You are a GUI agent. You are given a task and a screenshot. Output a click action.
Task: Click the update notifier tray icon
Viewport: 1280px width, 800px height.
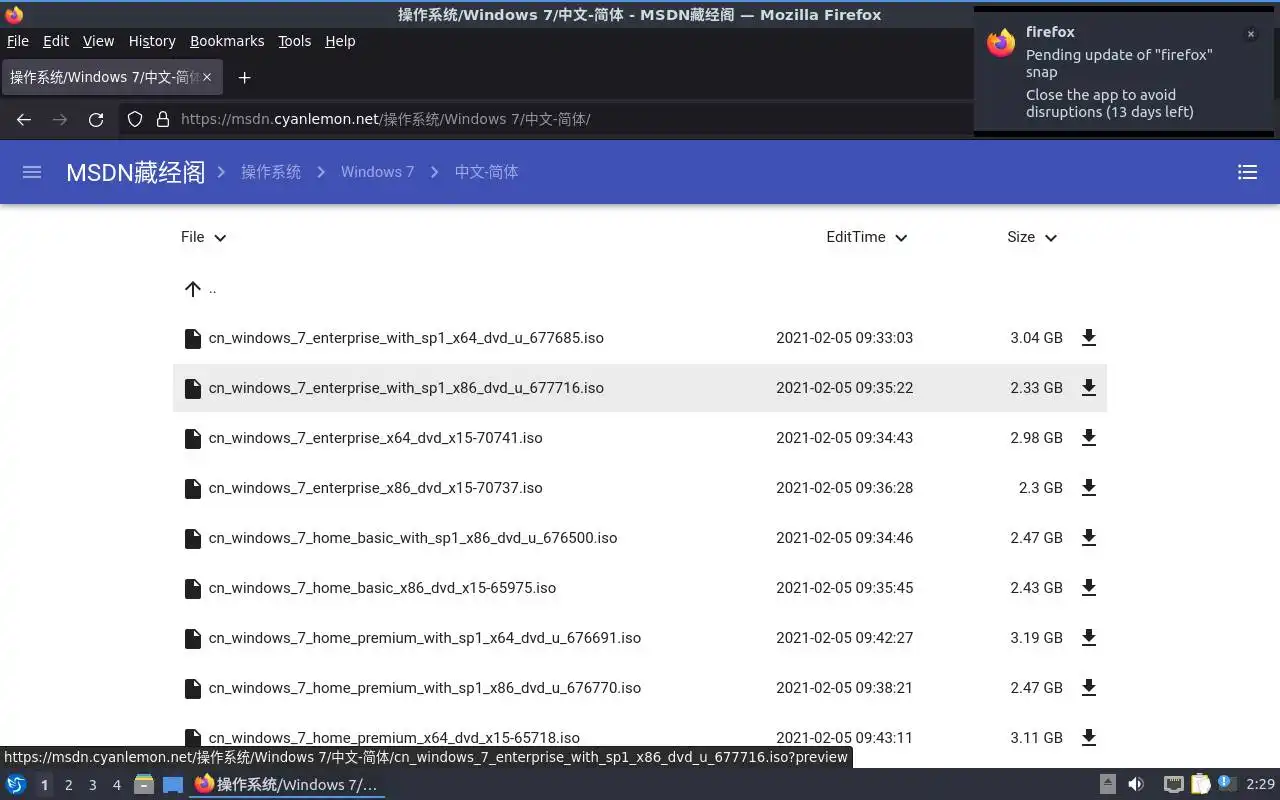1227,784
